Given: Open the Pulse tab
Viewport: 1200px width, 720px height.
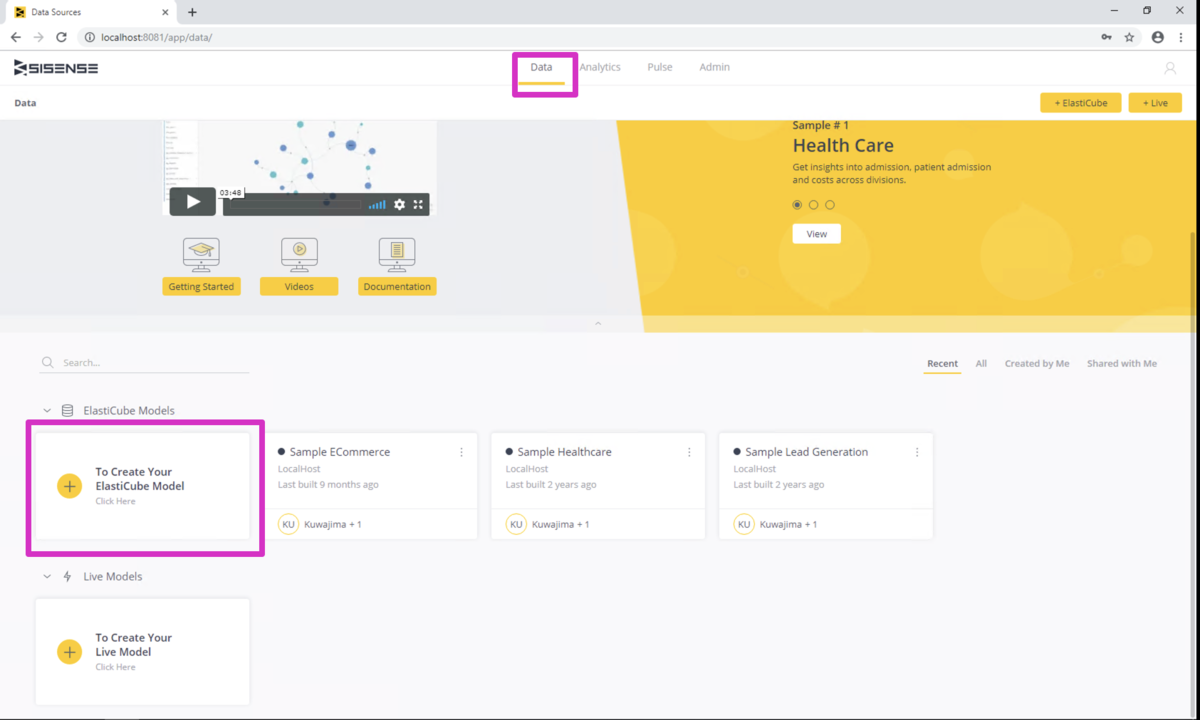Looking at the screenshot, I should click(x=660, y=67).
